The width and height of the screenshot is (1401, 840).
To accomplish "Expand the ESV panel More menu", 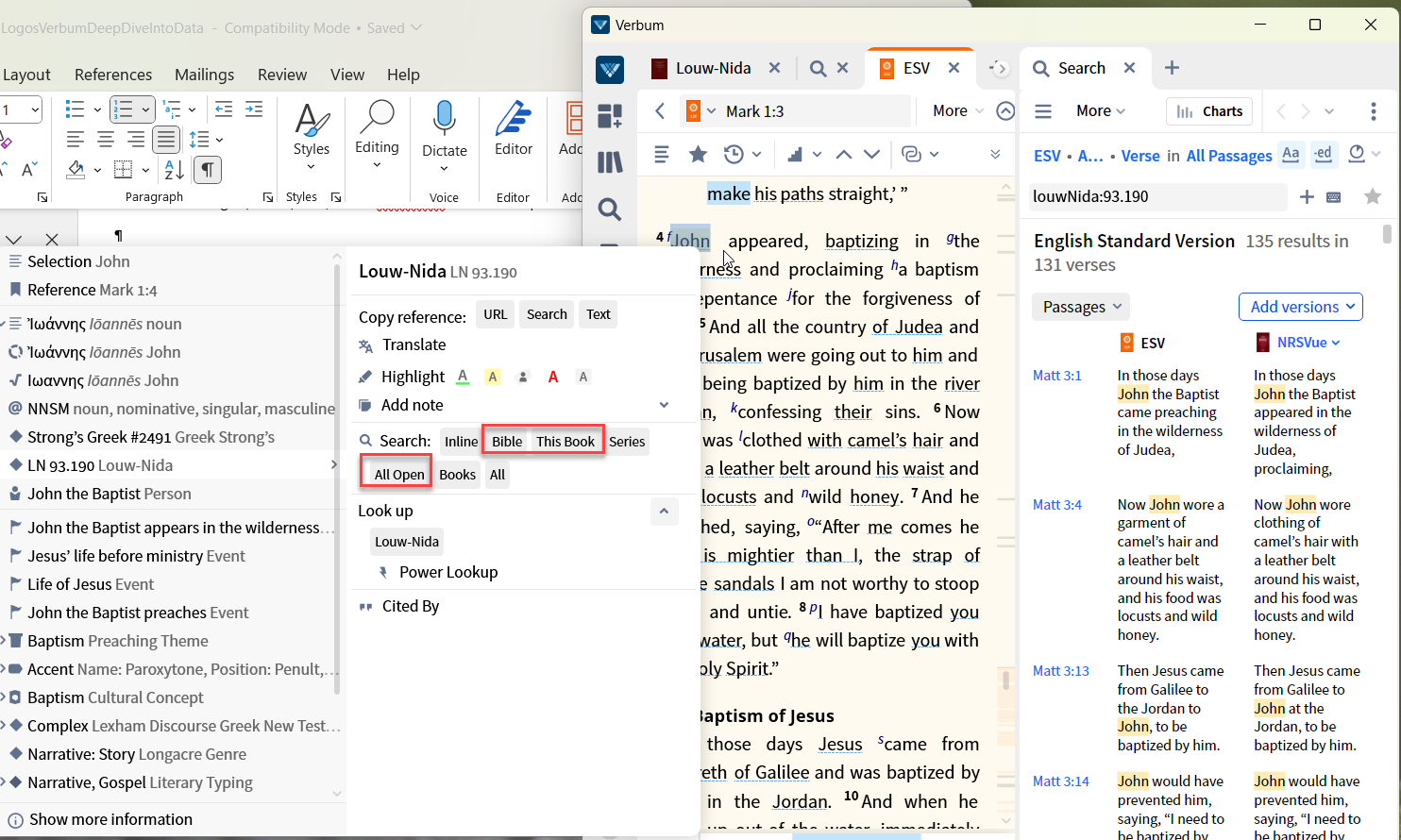I will pos(958,111).
